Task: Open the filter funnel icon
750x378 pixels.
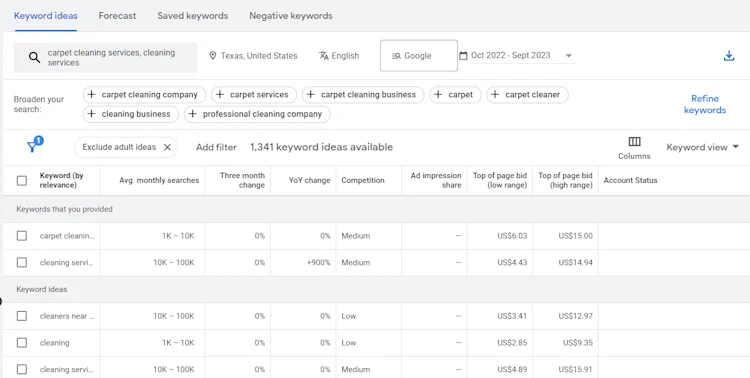Action: point(33,146)
